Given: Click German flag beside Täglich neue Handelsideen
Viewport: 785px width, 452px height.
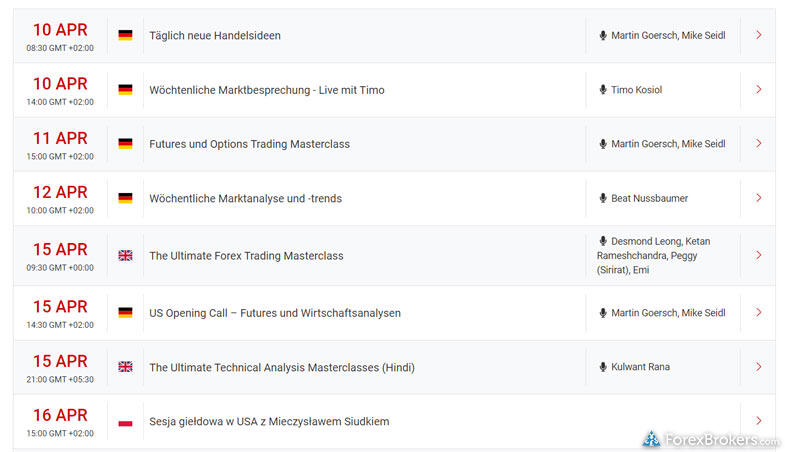Looking at the screenshot, I should tap(125, 36).
